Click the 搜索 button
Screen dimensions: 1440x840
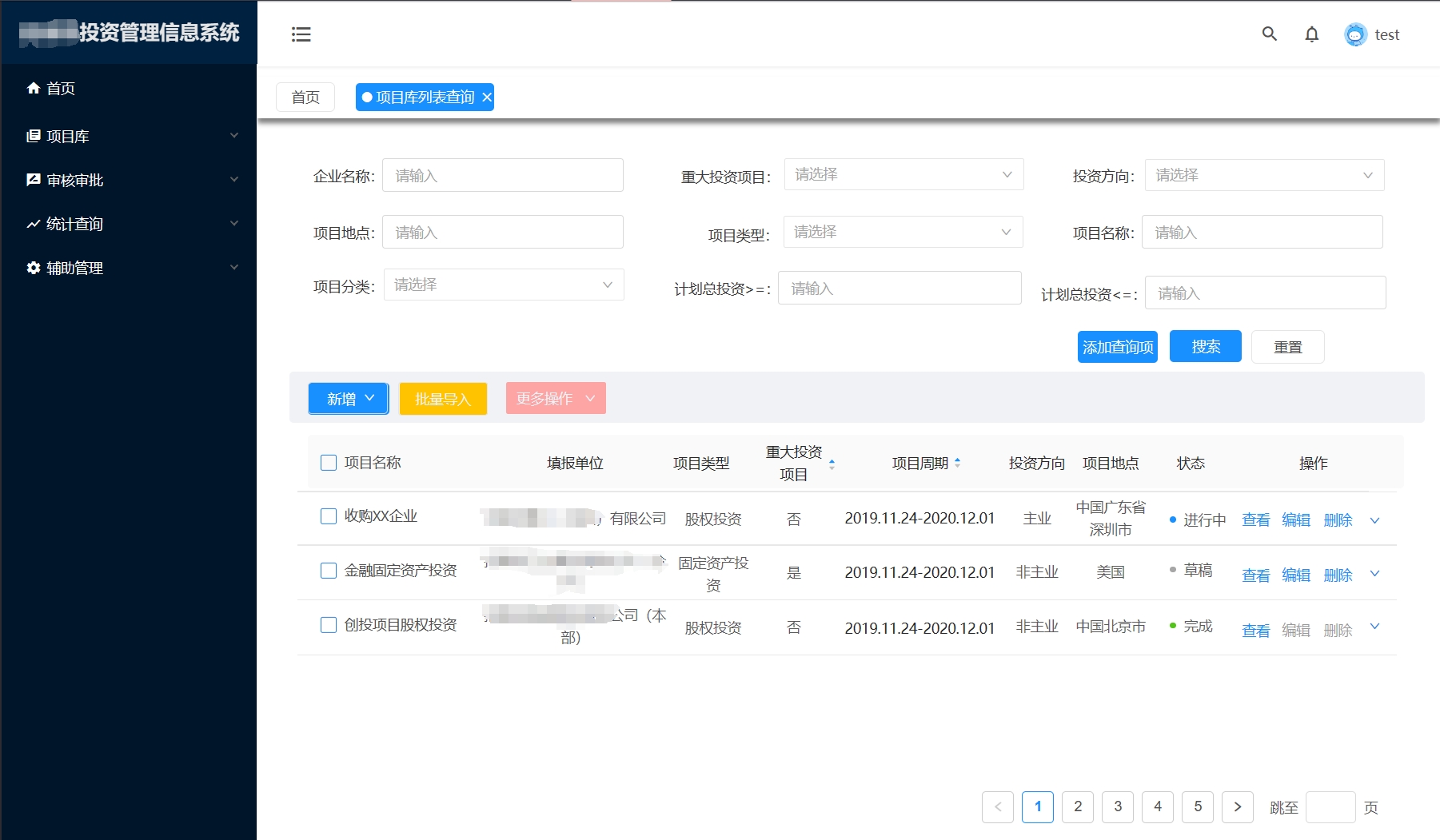[1206, 346]
